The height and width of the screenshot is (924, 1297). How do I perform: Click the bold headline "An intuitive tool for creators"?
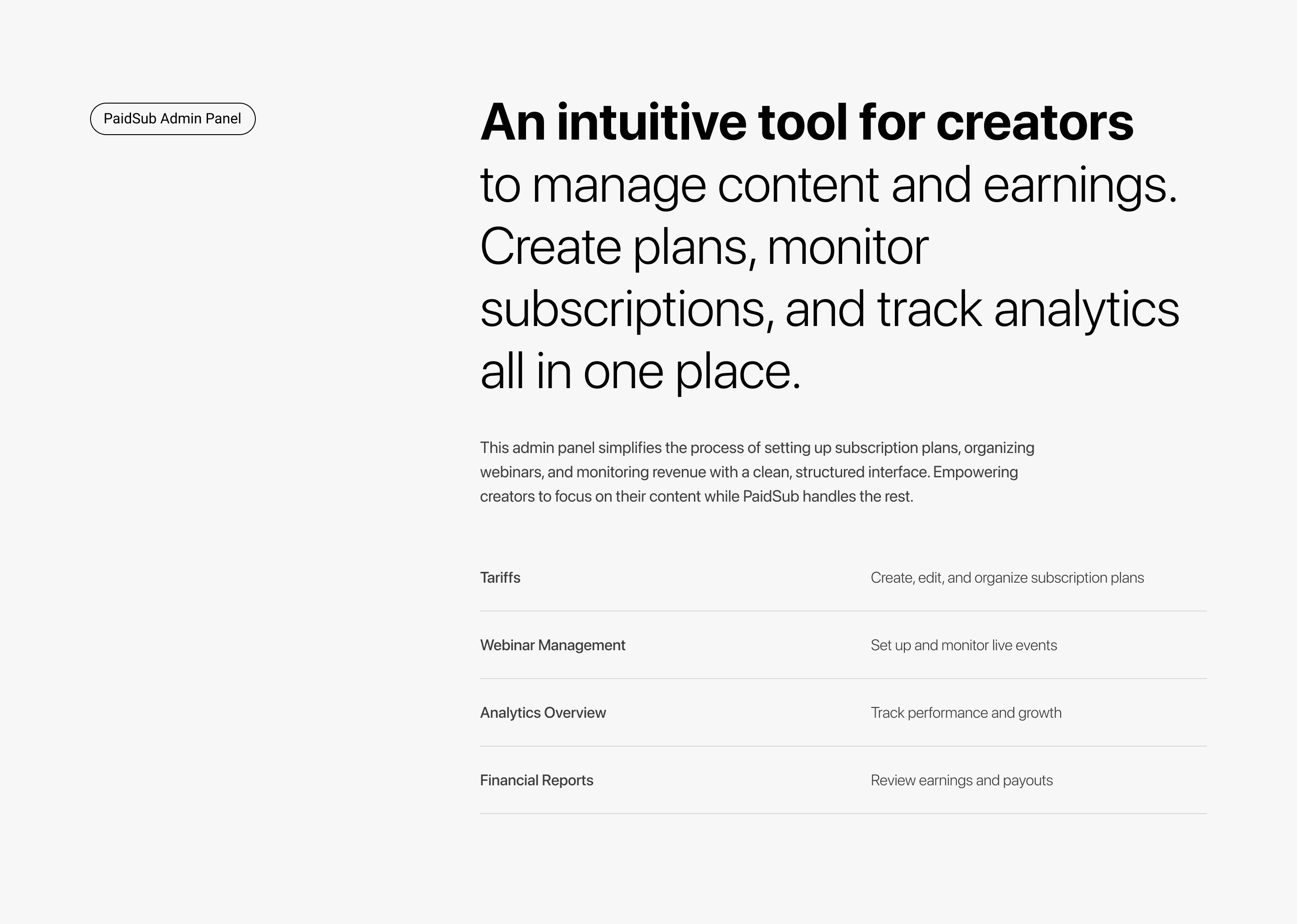[806, 122]
